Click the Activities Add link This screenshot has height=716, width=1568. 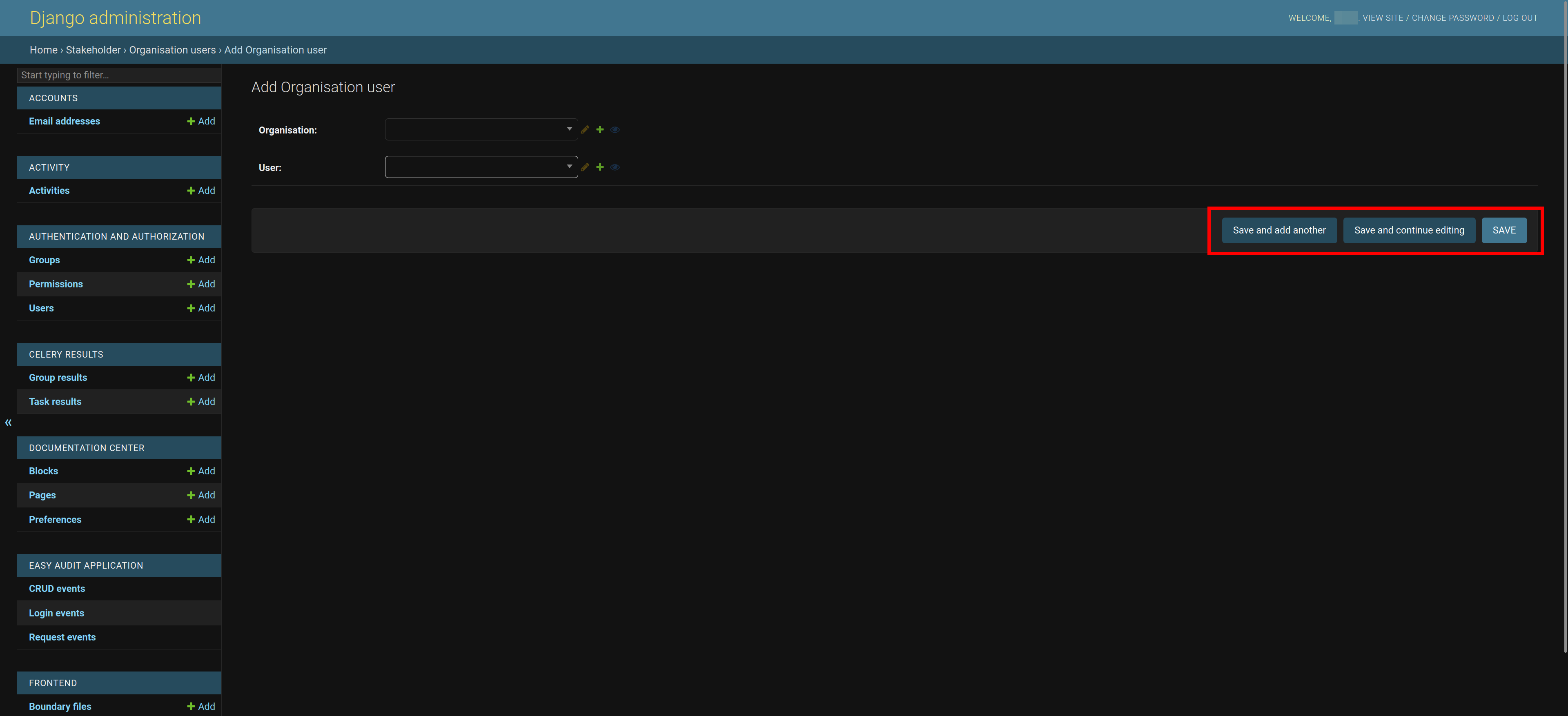click(199, 190)
